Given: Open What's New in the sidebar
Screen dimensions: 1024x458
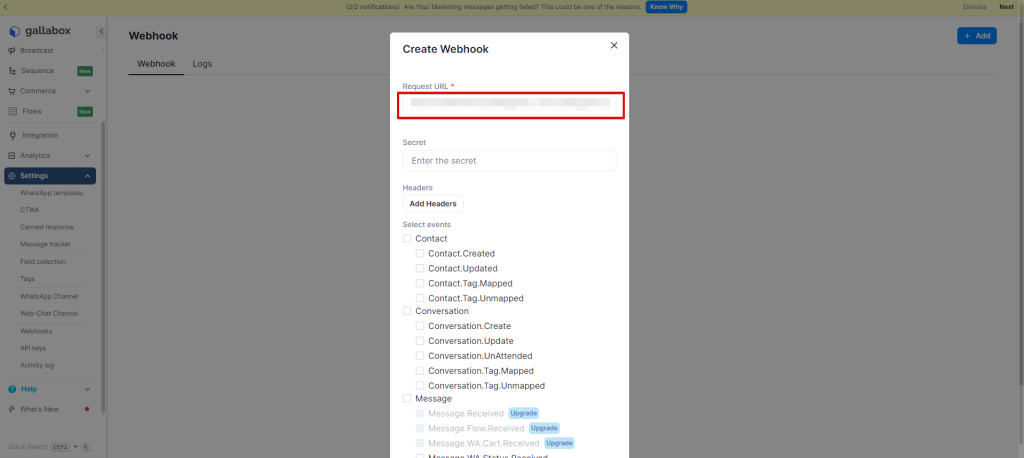Looking at the screenshot, I should point(39,409).
